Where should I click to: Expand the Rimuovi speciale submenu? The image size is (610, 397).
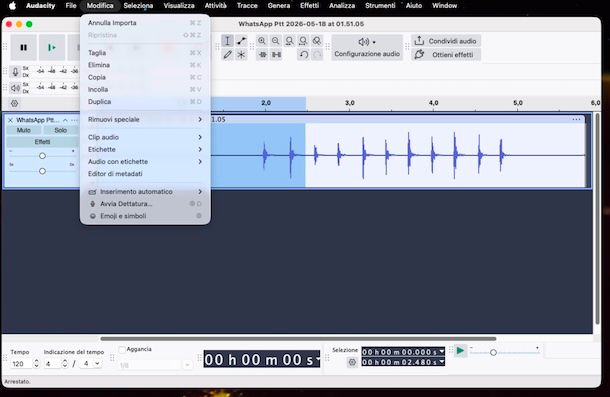tap(145, 119)
